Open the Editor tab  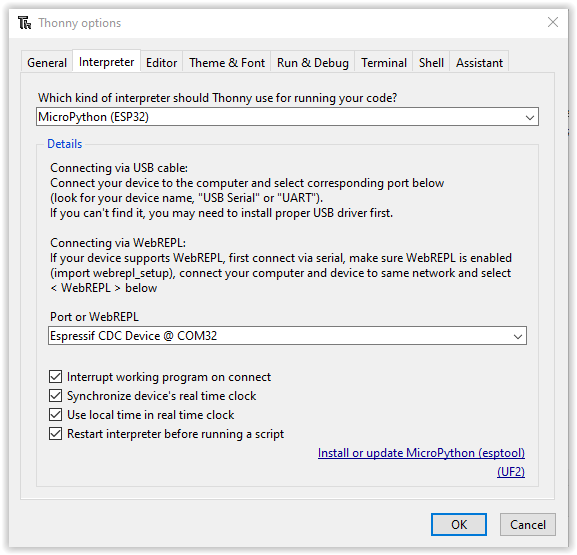[161, 63]
